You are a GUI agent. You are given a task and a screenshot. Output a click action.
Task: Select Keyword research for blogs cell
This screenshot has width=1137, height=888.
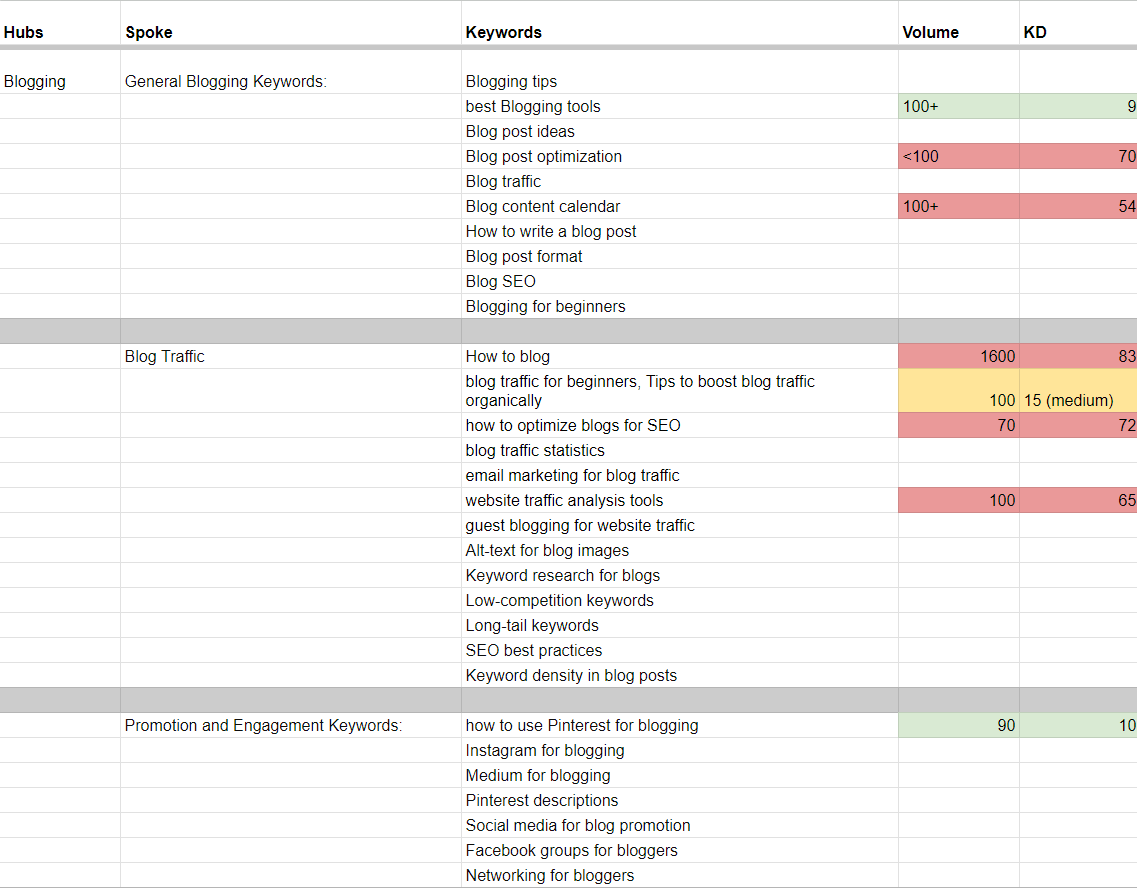click(x=679, y=576)
